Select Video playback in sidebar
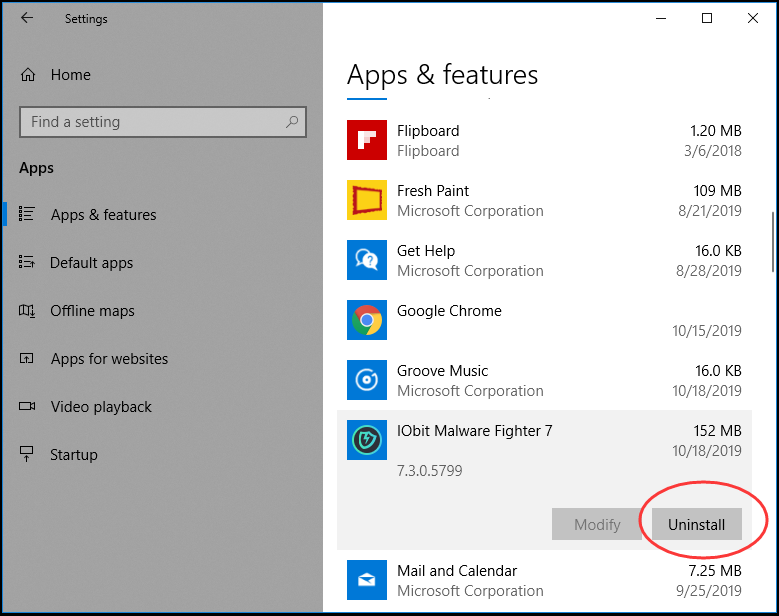Viewport: 779px width, 616px height. point(101,406)
